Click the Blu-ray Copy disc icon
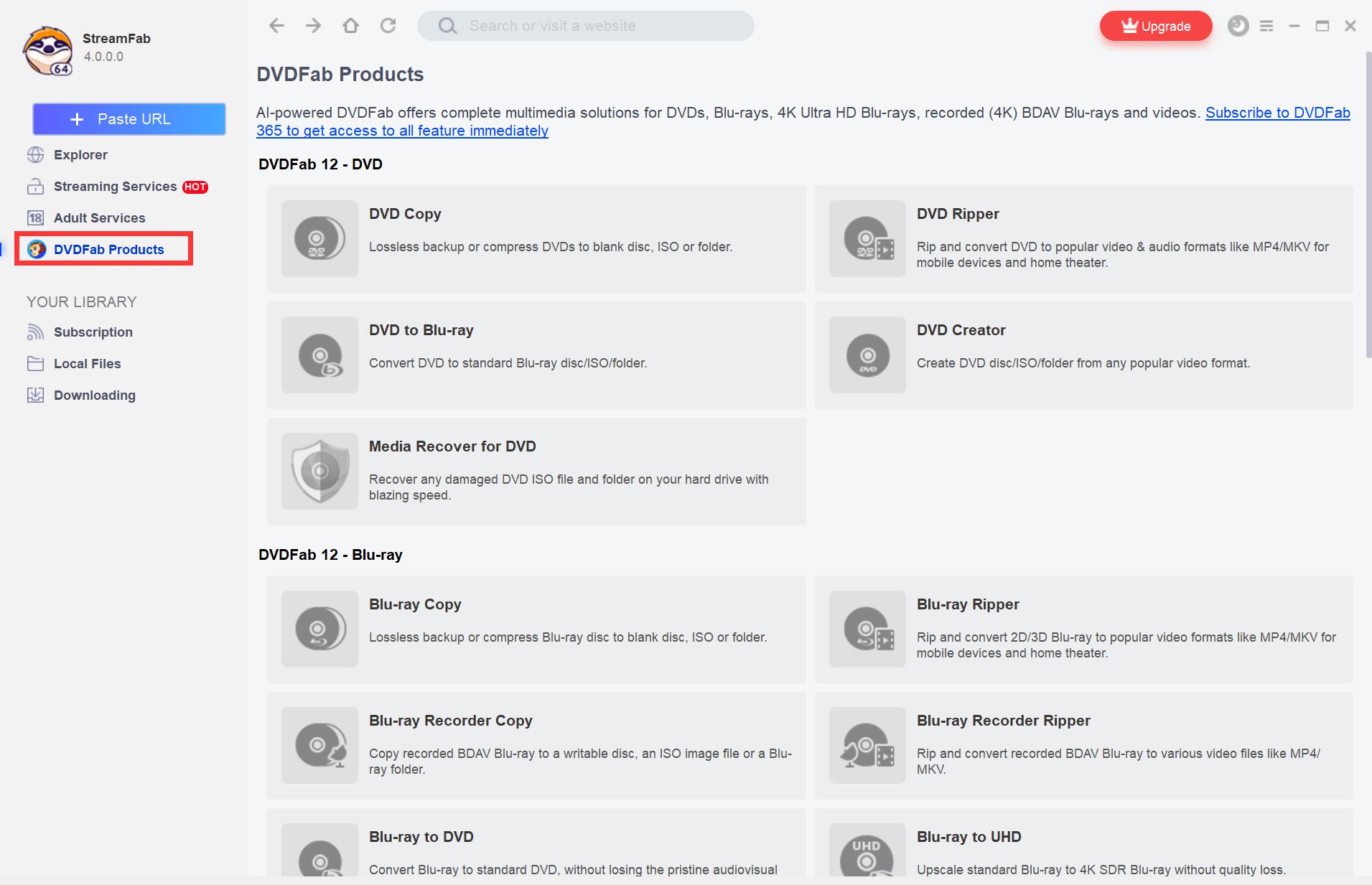The image size is (1372, 885). pos(319,629)
